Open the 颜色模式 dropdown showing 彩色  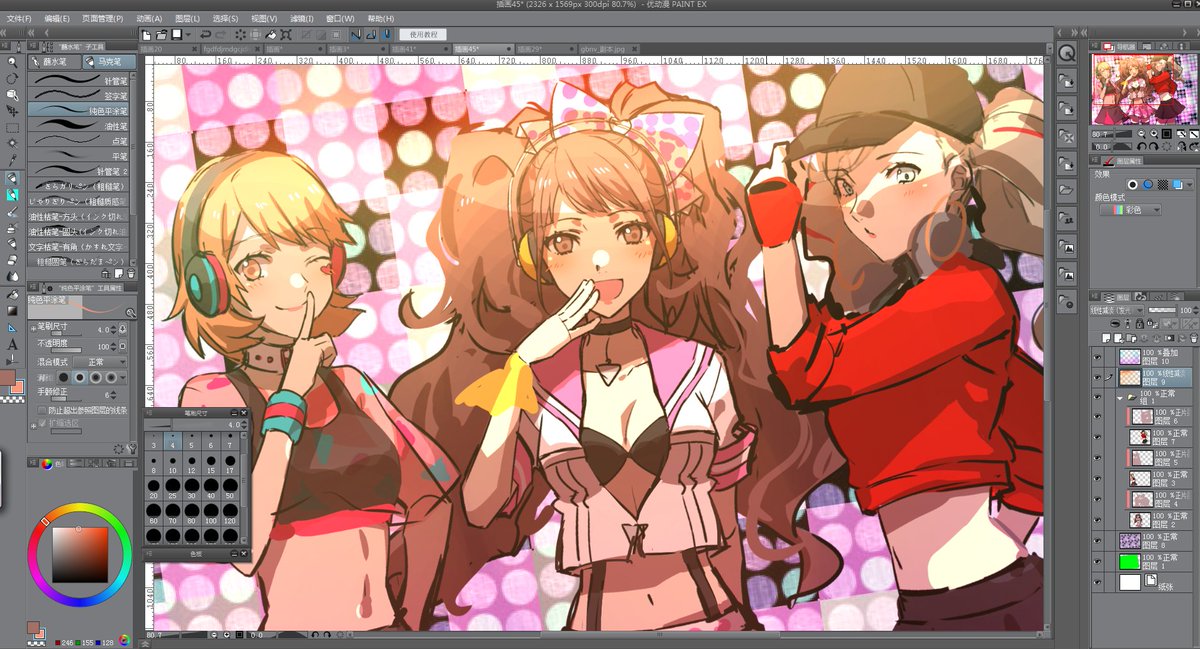tap(1130, 210)
